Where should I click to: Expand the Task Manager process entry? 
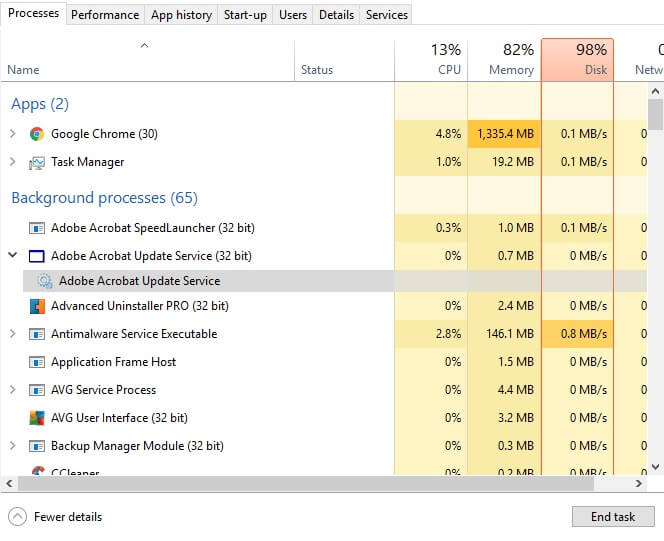13,162
